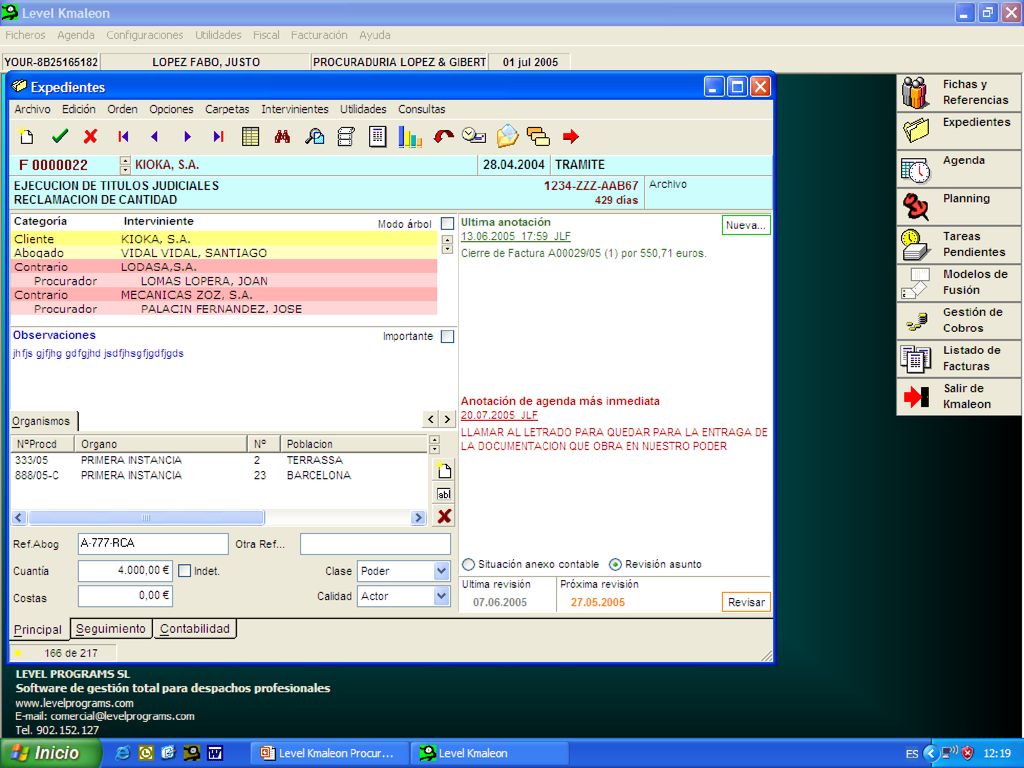
Task: Click the Organismos horizontal scrollbar thumb
Action: pyautogui.click(x=146, y=518)
